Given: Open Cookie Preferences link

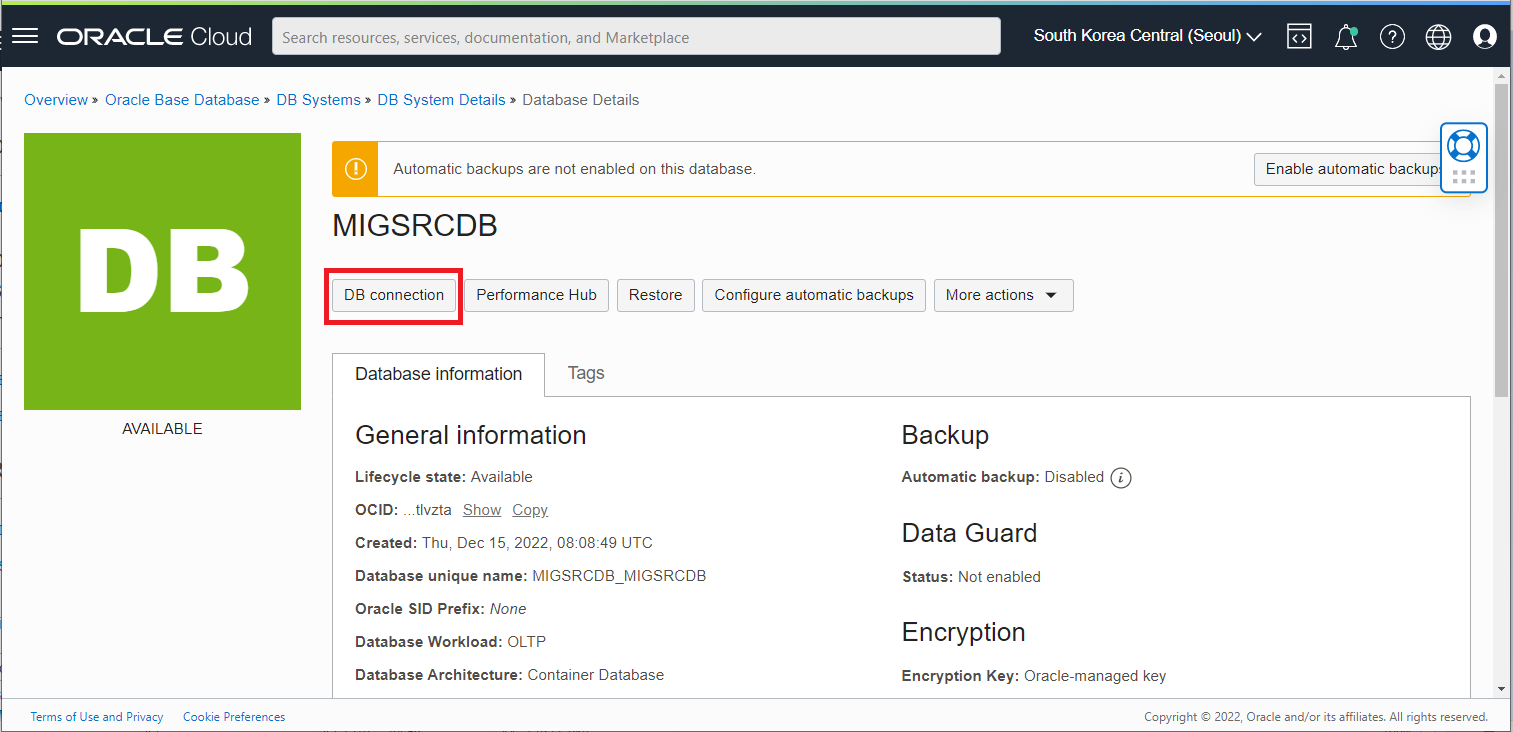Looking at the screenshot, I should pos(234,717).
